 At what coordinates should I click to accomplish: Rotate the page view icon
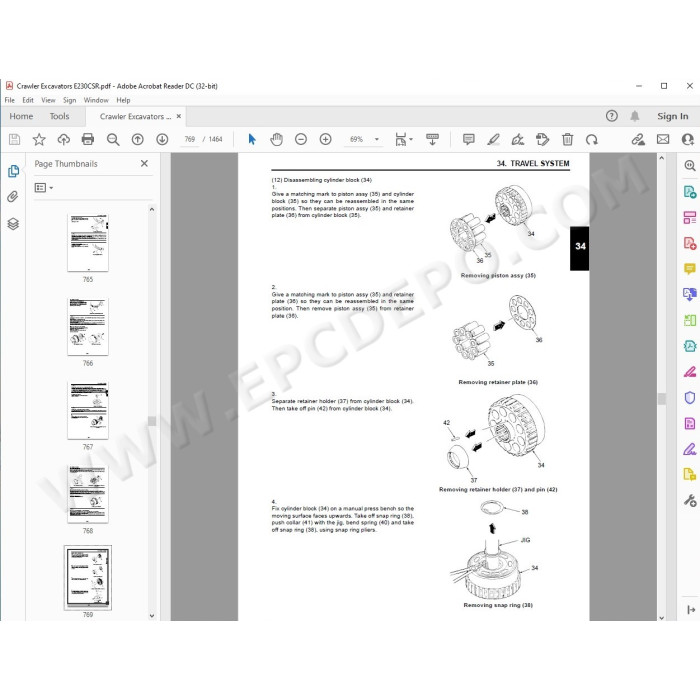point(592,140)
